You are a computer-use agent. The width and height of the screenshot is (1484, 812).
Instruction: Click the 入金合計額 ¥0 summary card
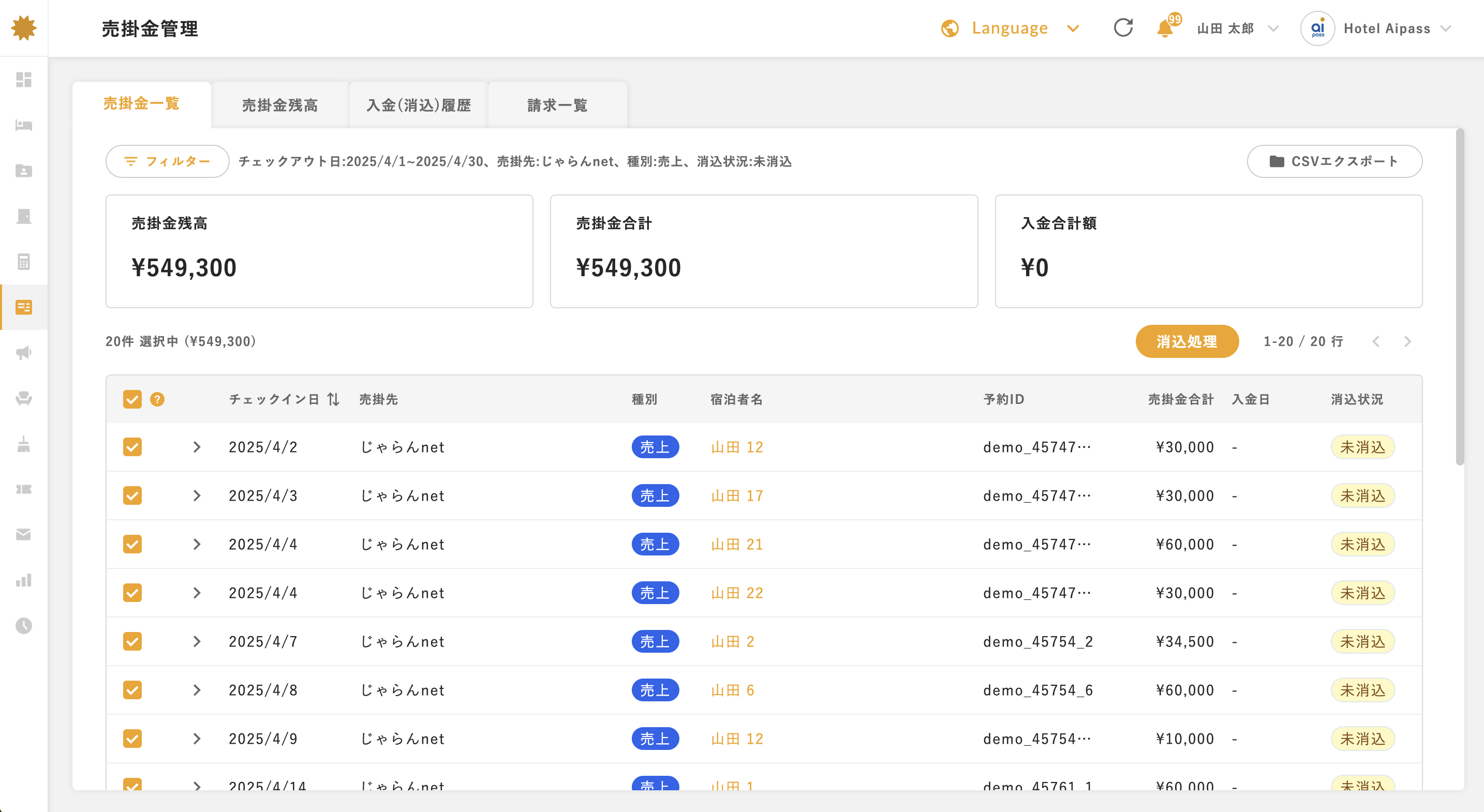pyautogui.click(x=1209, y=251)
